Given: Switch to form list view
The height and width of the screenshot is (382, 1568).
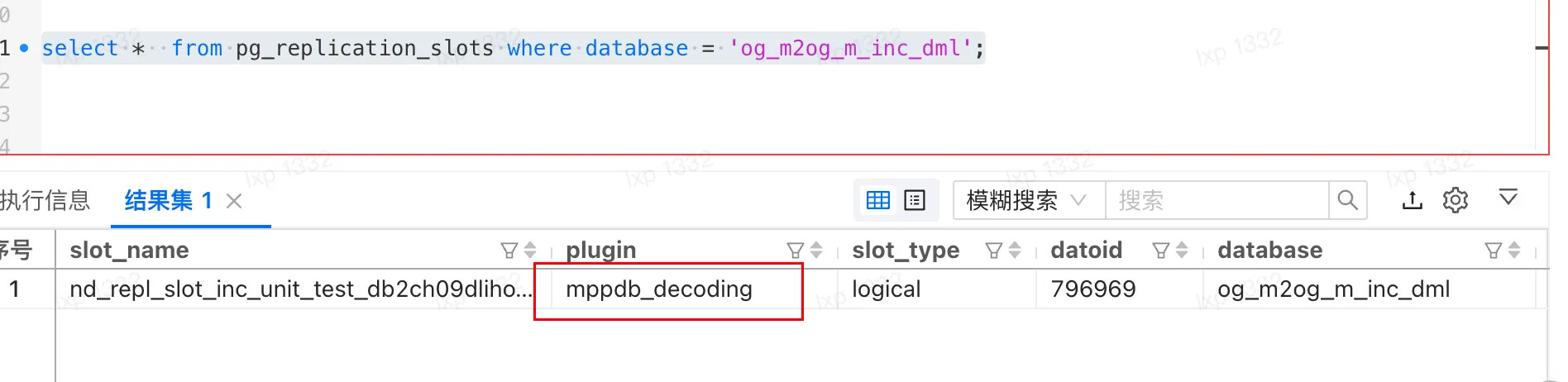Looking at the screenshot, I should 915,200.
